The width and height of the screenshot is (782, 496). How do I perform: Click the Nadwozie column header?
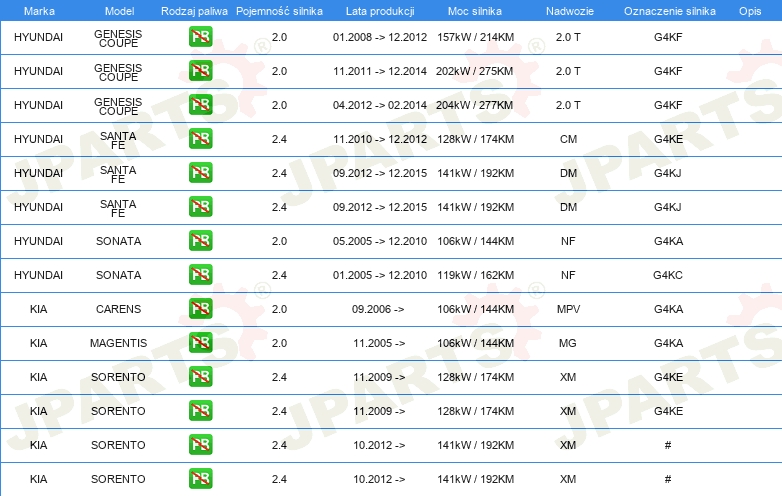[568, 10]
